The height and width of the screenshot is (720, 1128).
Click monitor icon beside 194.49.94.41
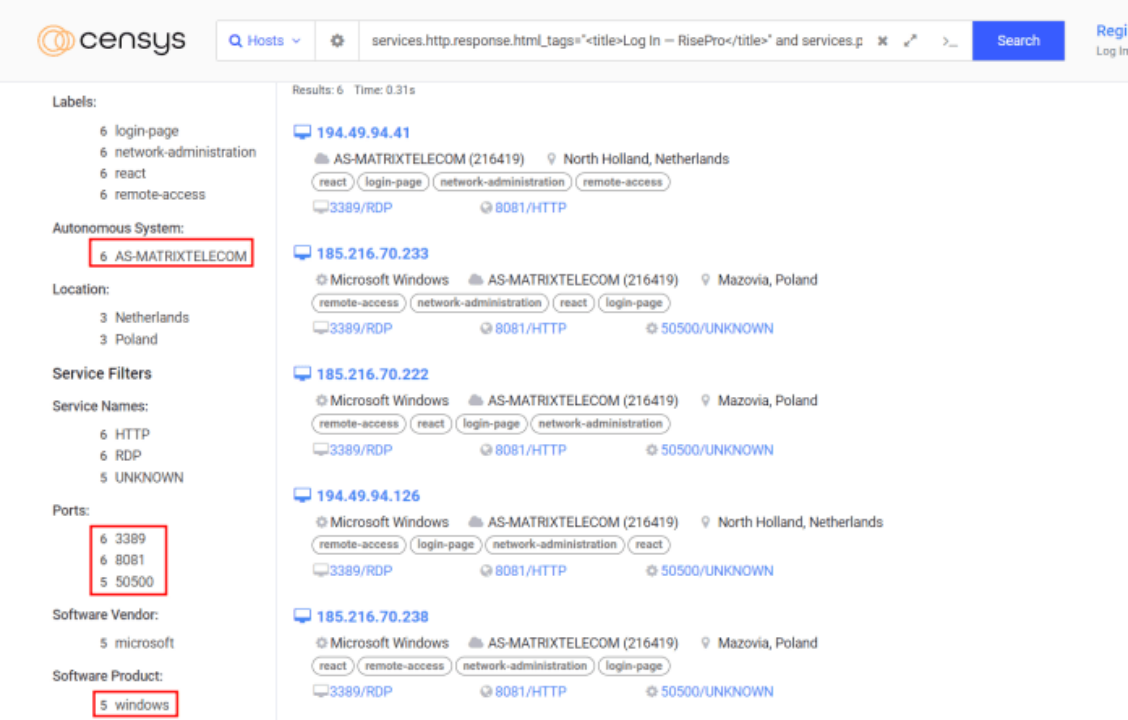point(302,132)
